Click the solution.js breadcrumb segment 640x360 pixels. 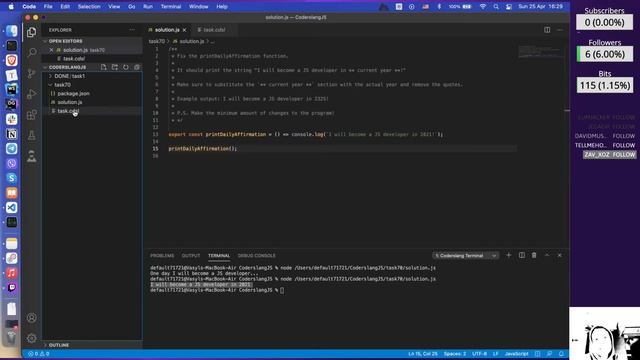point(192,41)
